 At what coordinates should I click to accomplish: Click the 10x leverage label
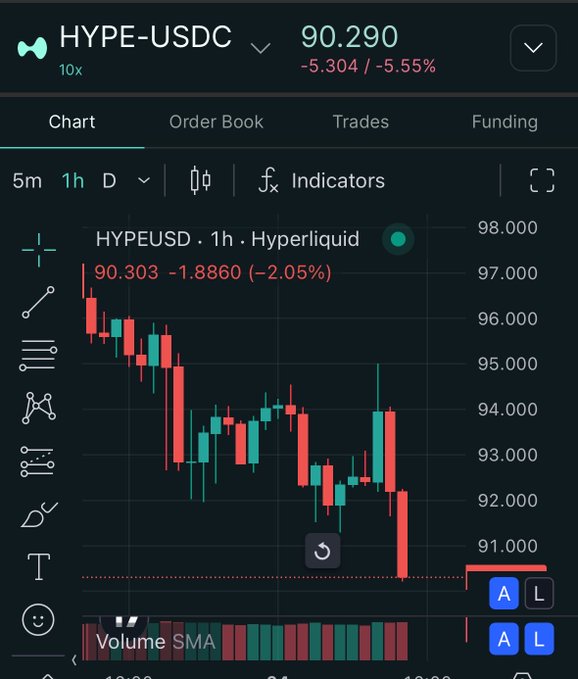point(71,70)
